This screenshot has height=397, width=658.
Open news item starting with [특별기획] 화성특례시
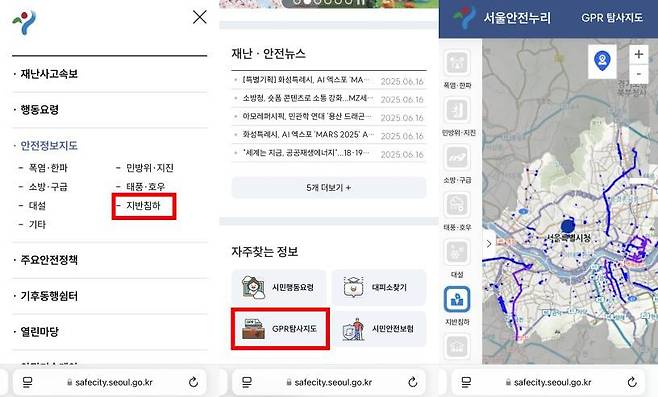pyautogui.click(x=306, y=80)
